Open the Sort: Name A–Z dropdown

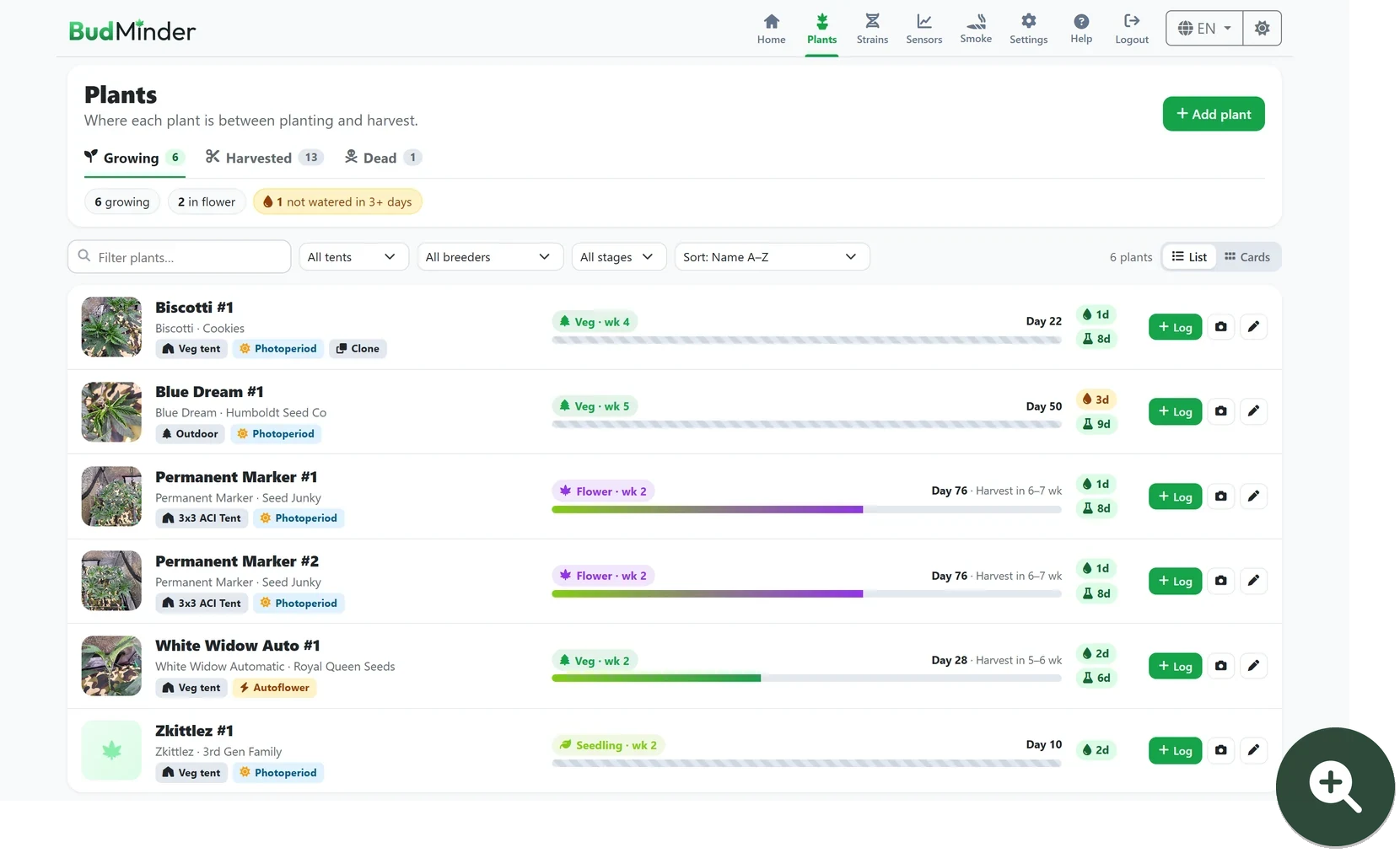coord(772,257)
